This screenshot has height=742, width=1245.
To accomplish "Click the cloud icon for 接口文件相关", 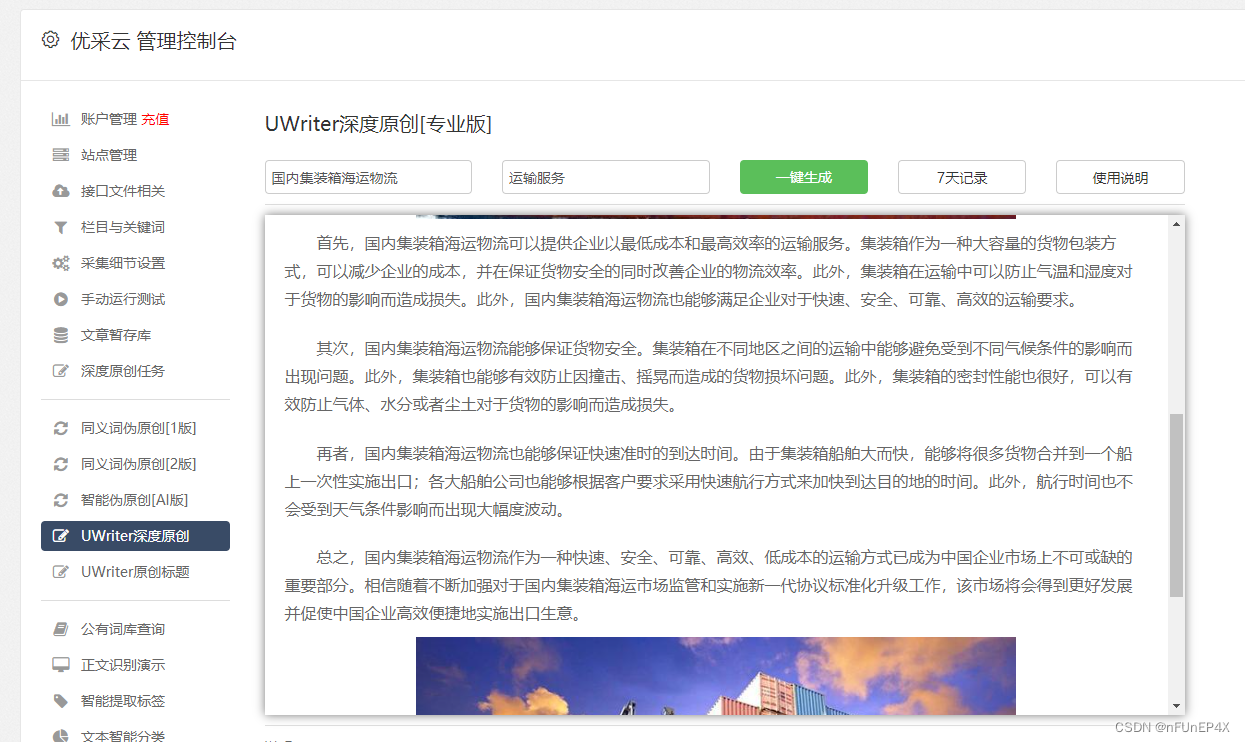I will click(62, 190).
